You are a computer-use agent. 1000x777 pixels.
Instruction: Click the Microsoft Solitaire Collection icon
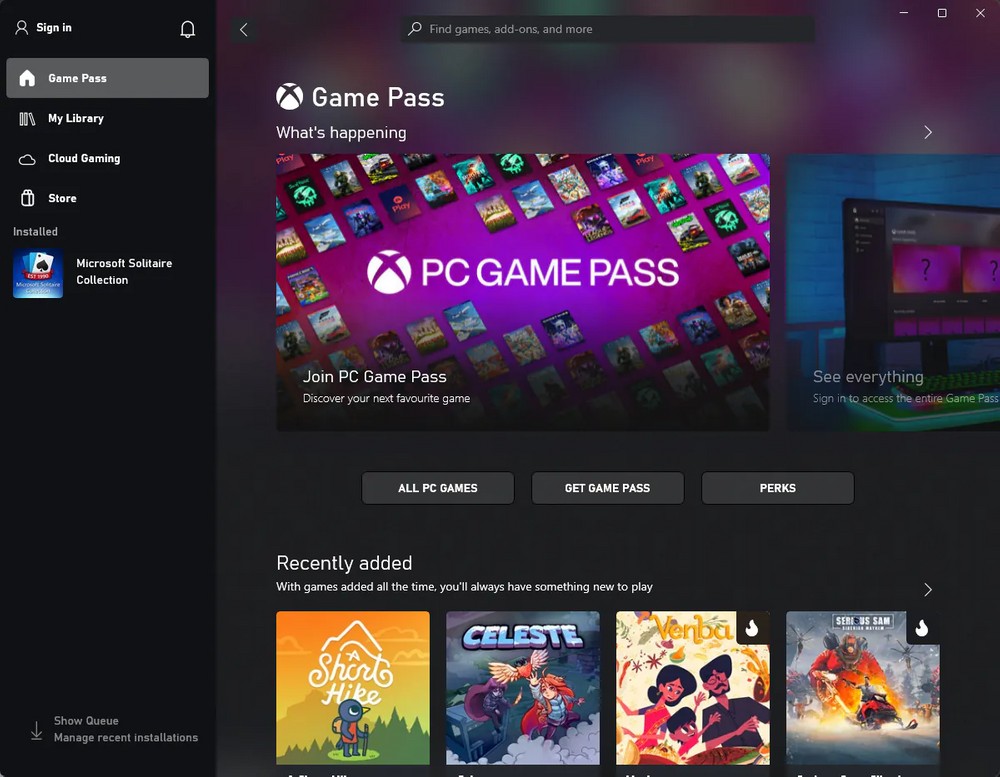point(38,273)
